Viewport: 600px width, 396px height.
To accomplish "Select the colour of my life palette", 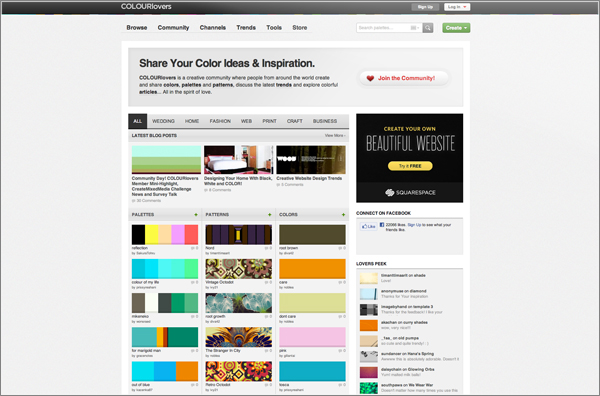I will point(165,269).
